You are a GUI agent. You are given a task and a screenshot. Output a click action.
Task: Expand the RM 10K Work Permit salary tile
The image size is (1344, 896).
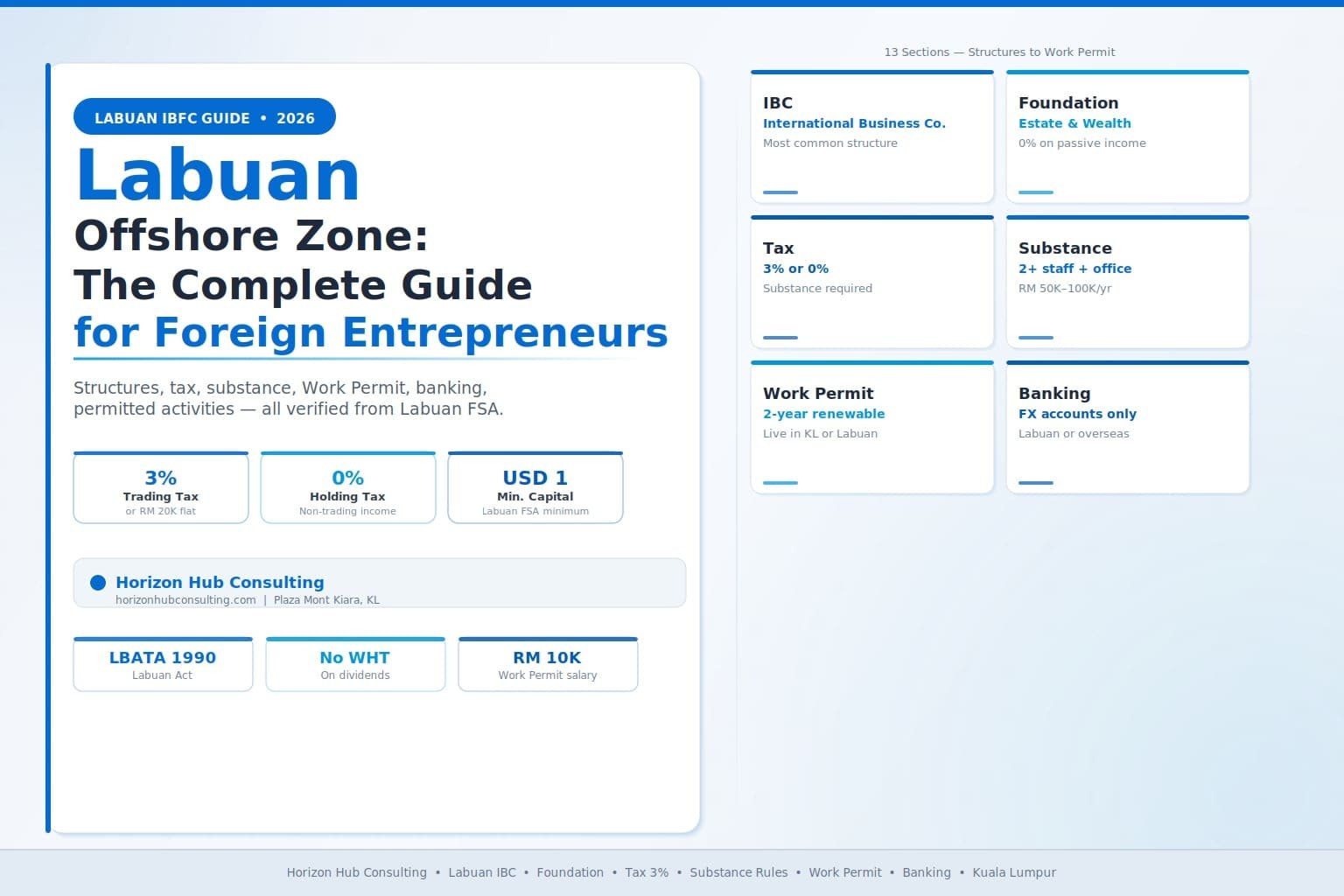pyautogui.click(x=548, y=664)
